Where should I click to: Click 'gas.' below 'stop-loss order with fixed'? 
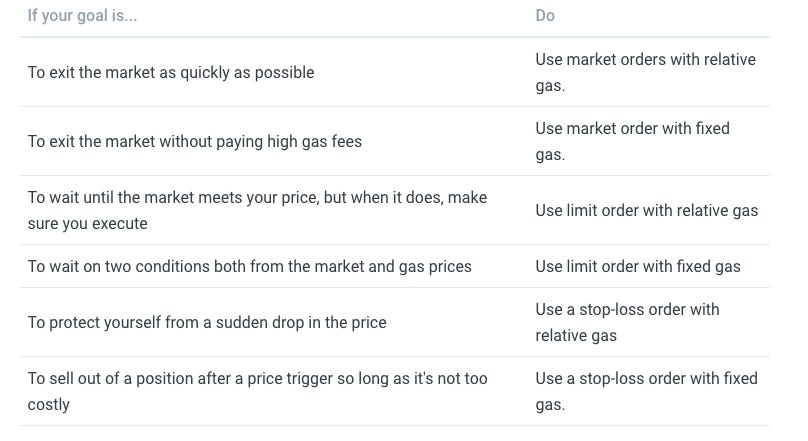click(x=550, y=405)
